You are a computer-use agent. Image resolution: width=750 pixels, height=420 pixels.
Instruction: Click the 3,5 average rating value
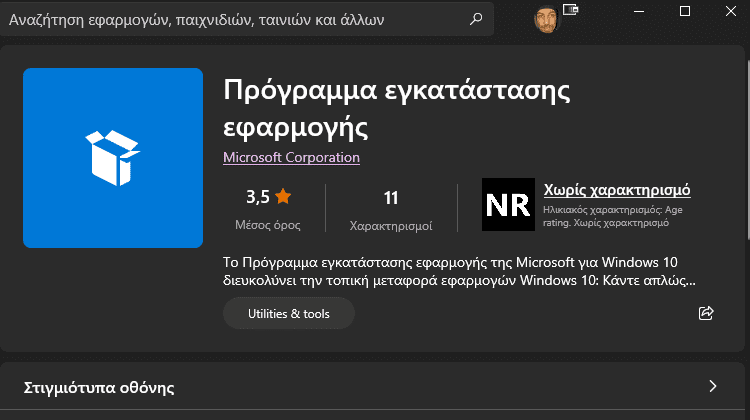[258, 197]
